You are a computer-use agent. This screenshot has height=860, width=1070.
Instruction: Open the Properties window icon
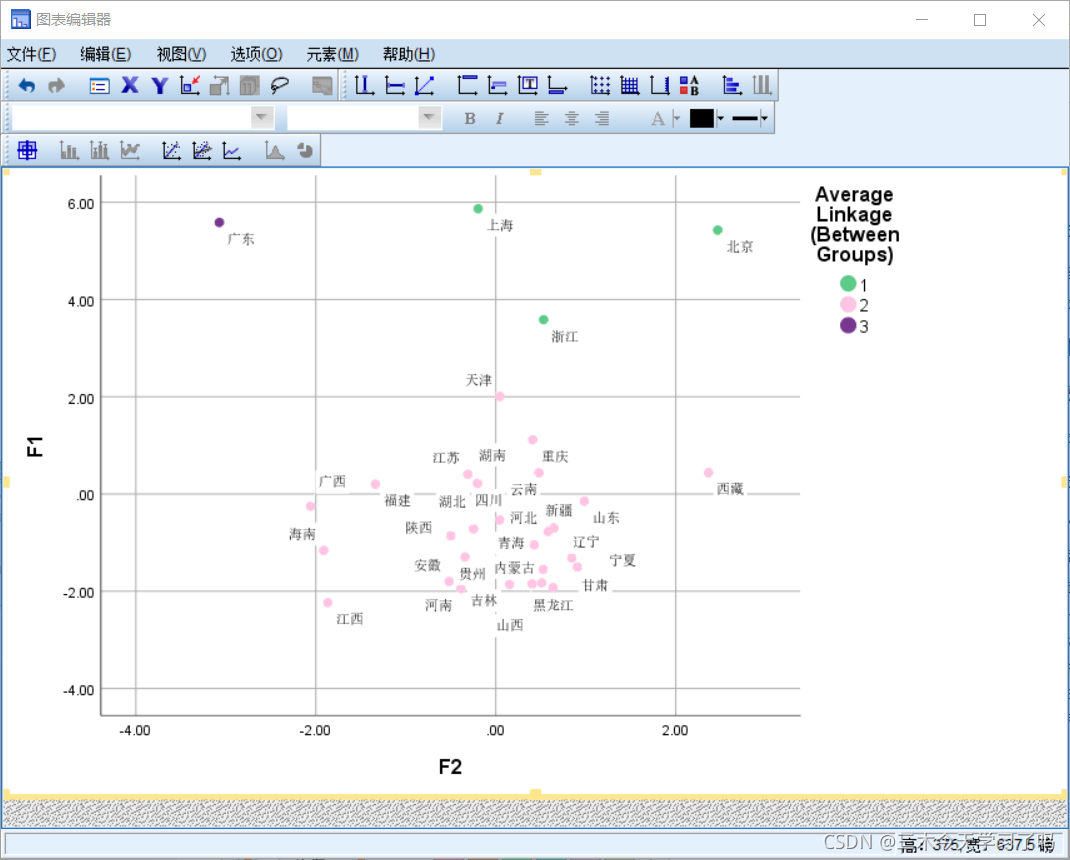[100, 85]
